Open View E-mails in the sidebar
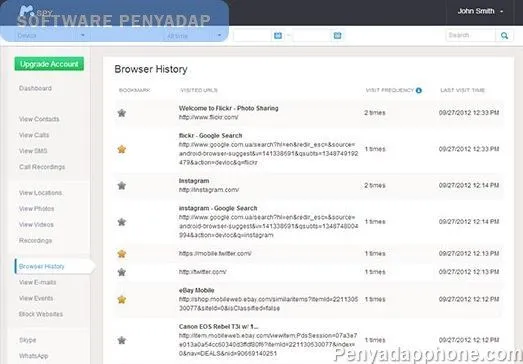 click(x=37, y=283)
